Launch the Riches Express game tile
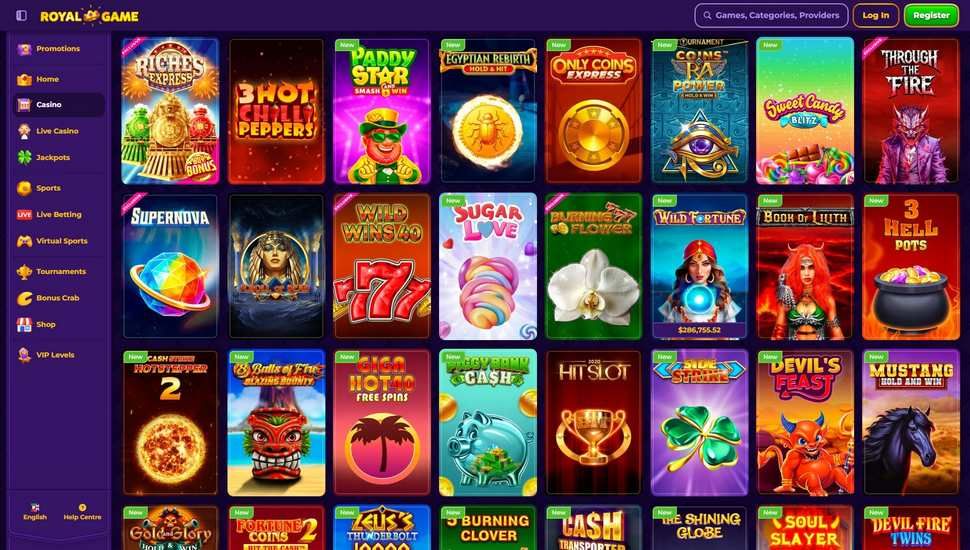The image size is (970, 550). click(x=170, y=111)
